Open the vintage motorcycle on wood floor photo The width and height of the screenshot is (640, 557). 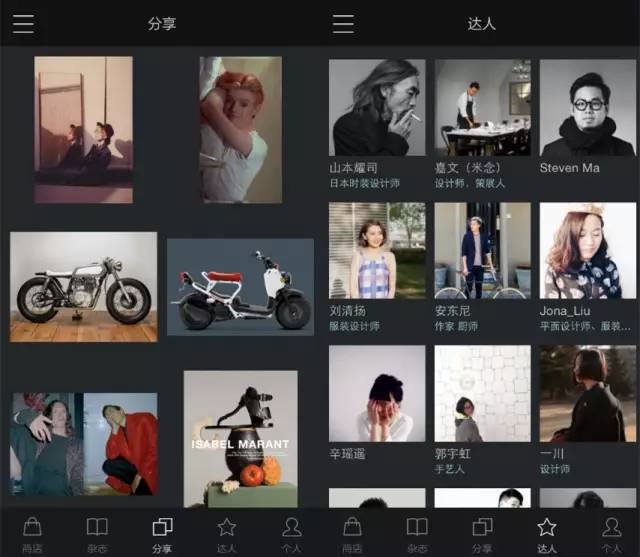click(x=83, y=286)
